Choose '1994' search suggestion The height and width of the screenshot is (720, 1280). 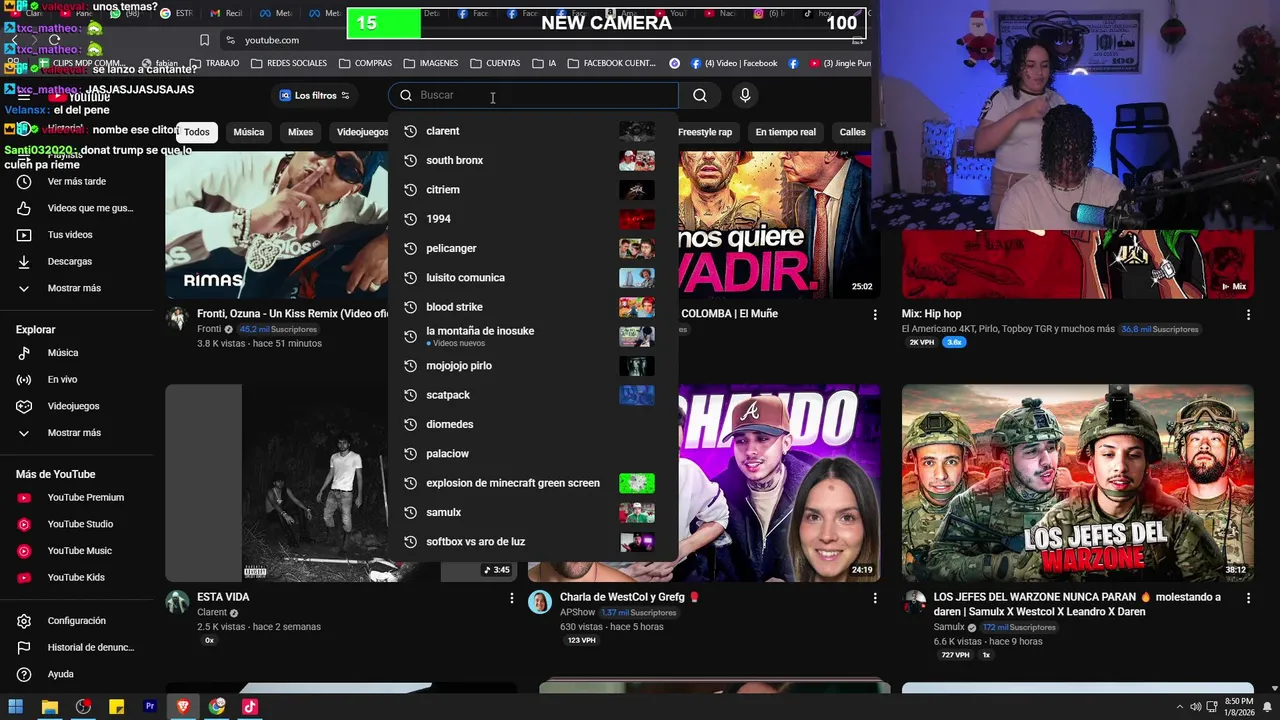533,219
